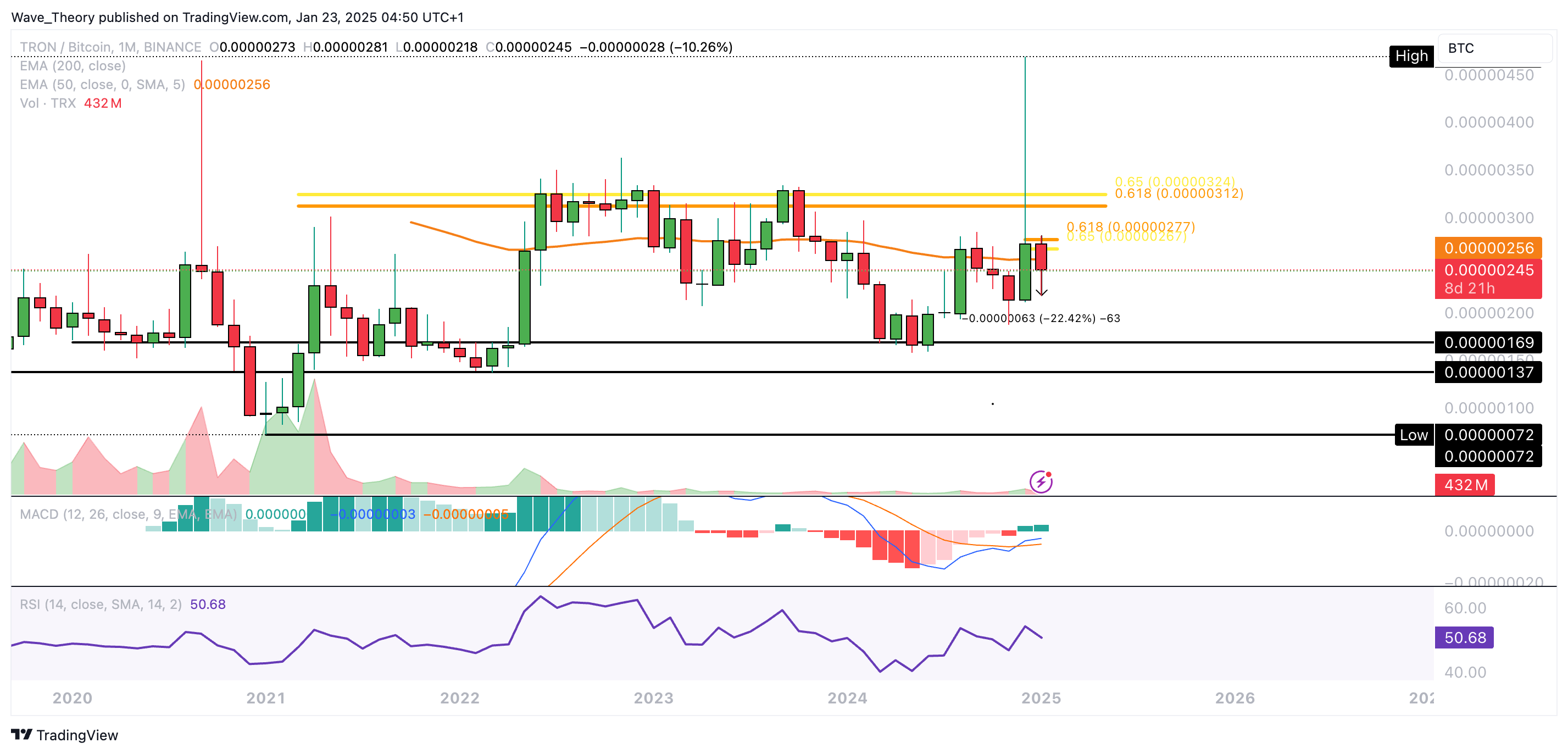This screenshot has height=754, width=1568.
Task: Open the BTC currency selector
Action: point(1494,49)
